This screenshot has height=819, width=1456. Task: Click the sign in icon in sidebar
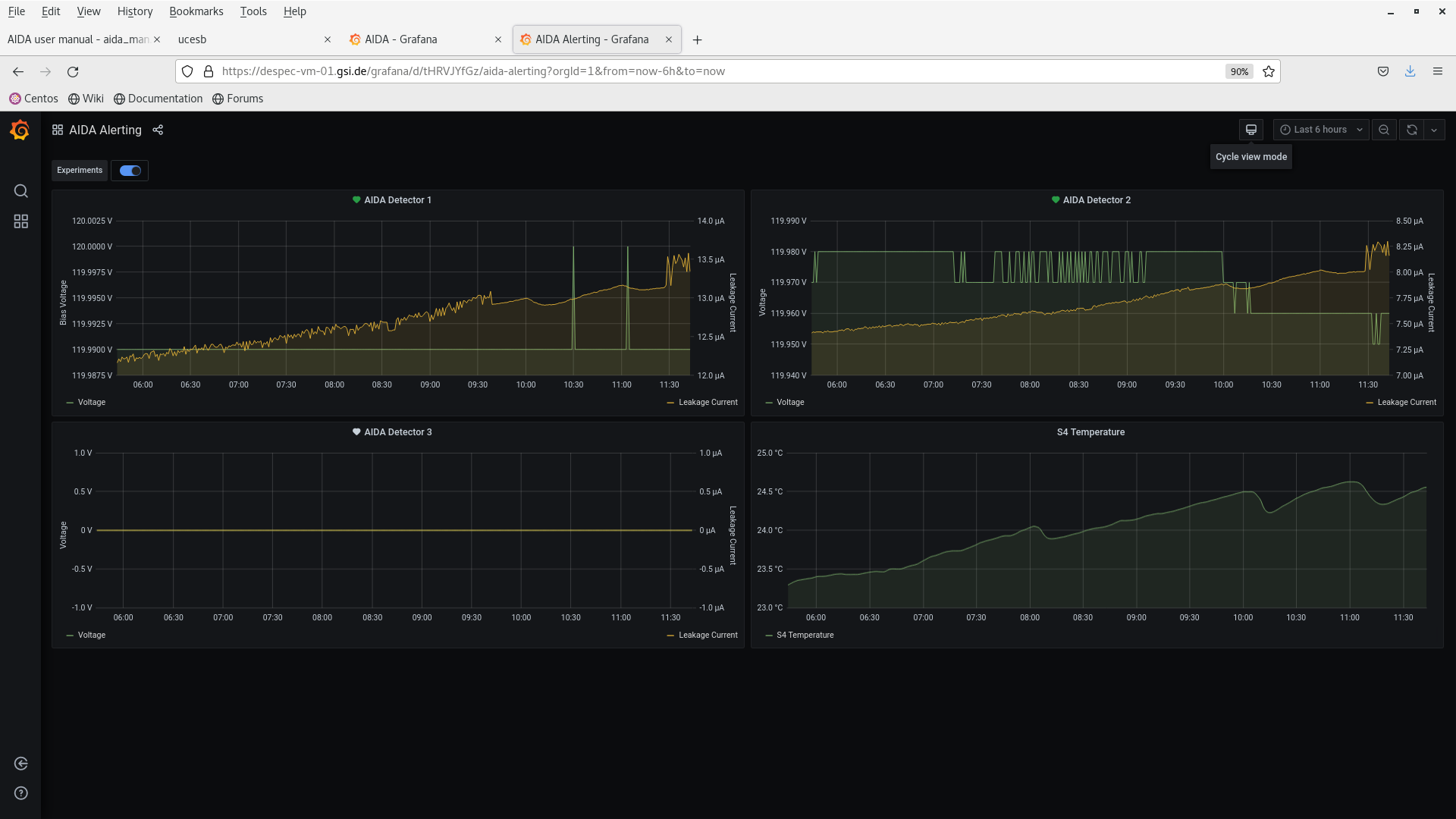tap(20, 764)
